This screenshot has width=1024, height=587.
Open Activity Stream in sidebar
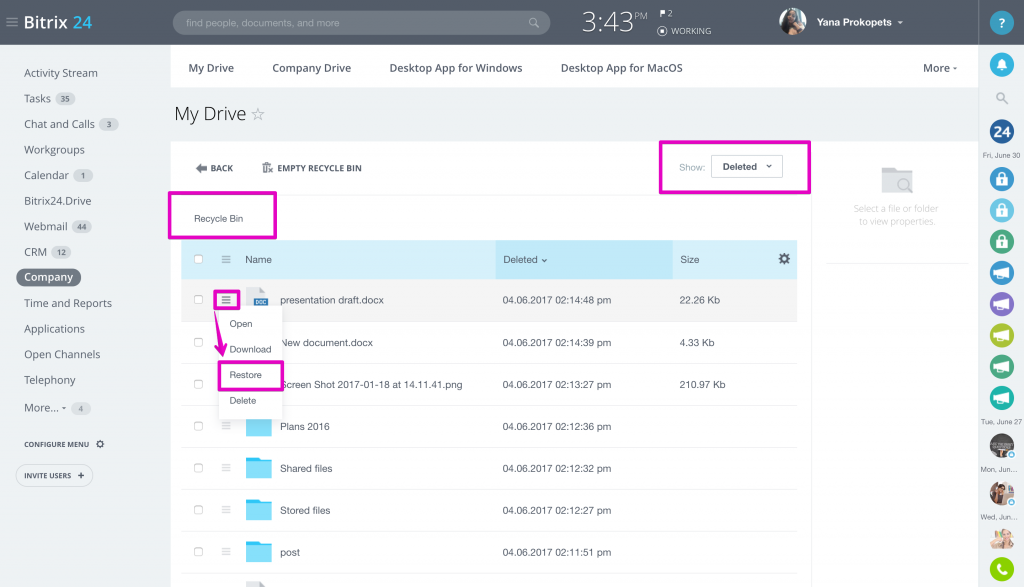tap(61, 73)
